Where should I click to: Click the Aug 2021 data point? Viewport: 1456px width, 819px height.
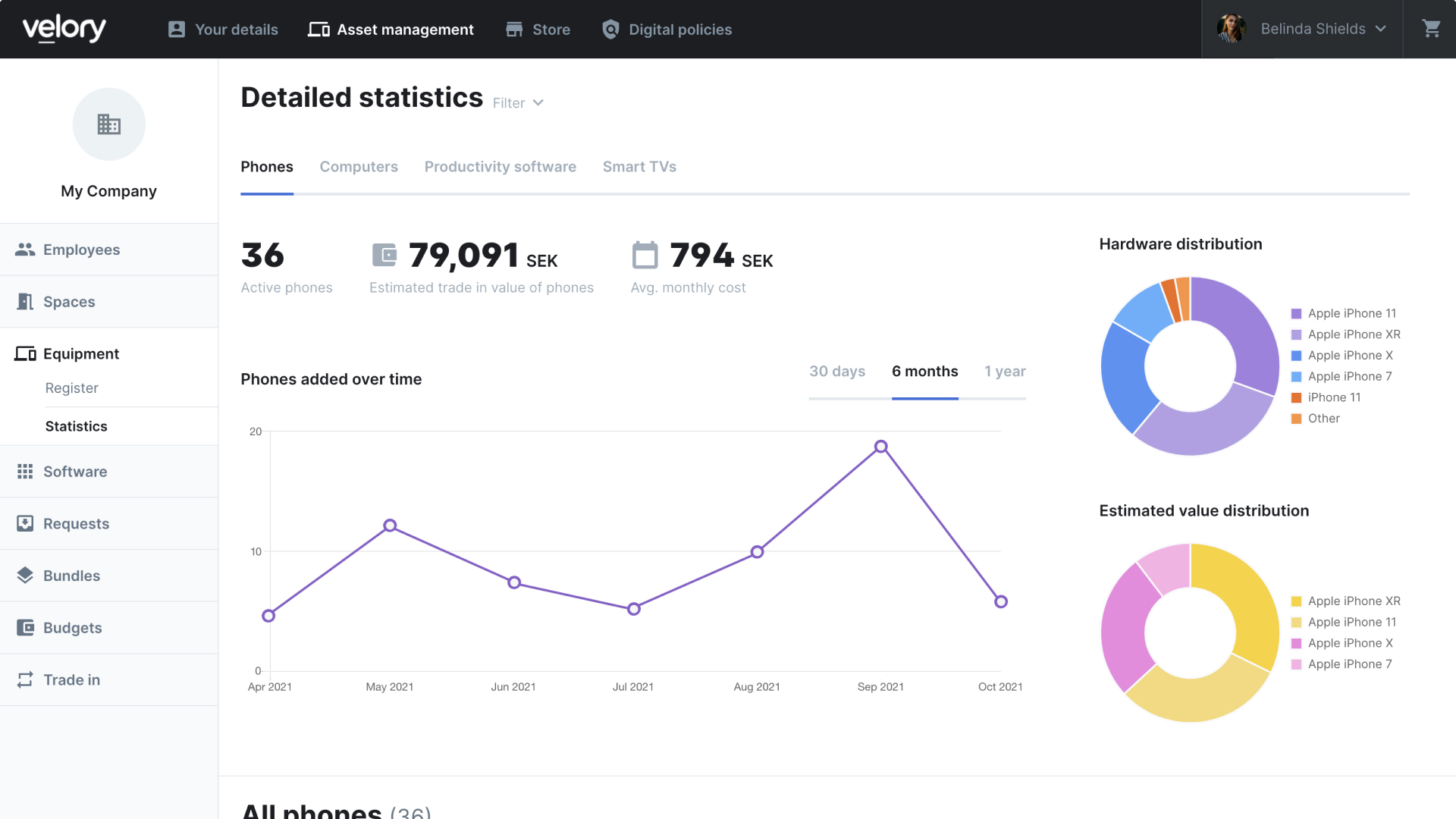(x=757, y=552)
